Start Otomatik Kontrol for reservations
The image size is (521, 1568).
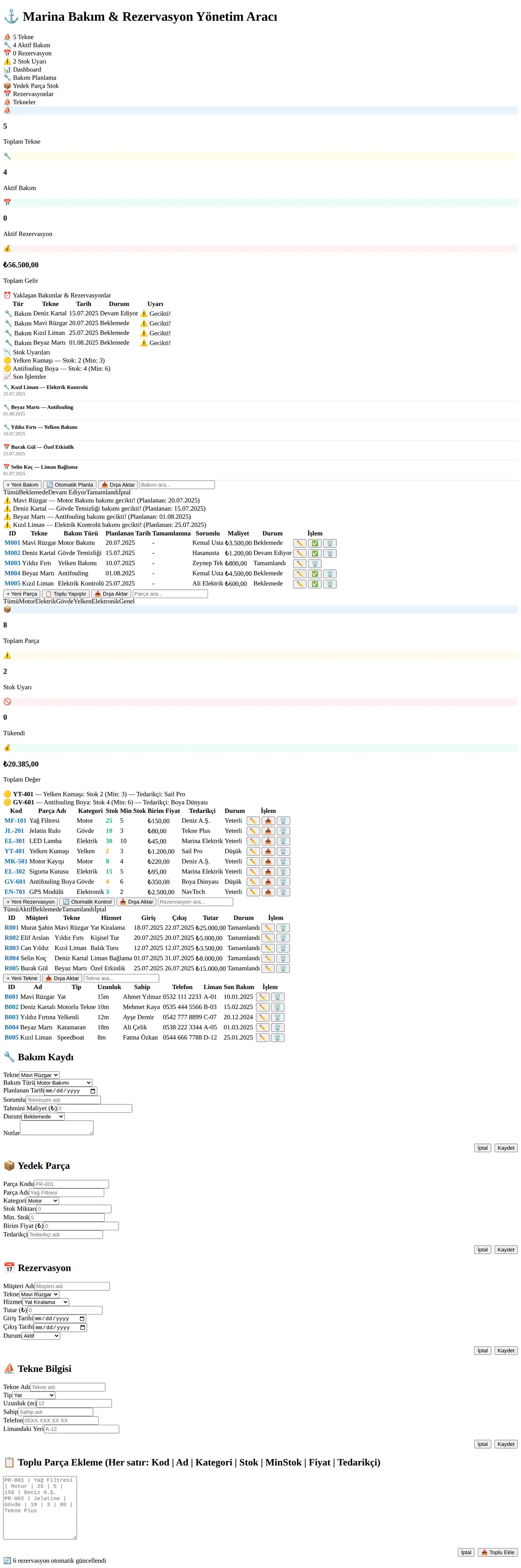pyautogui.click(x=87, y=902)
